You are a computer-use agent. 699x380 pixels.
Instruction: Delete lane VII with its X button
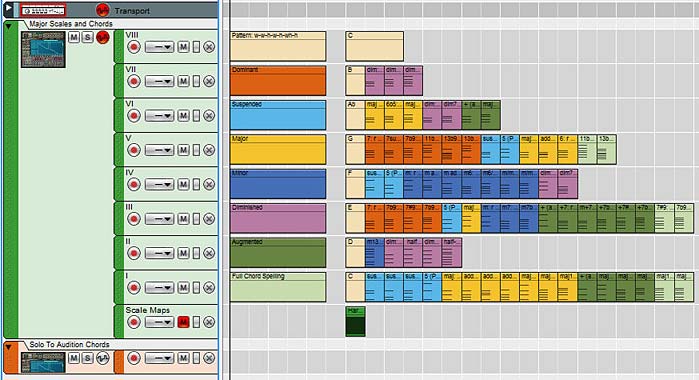[x=209, y=81]
